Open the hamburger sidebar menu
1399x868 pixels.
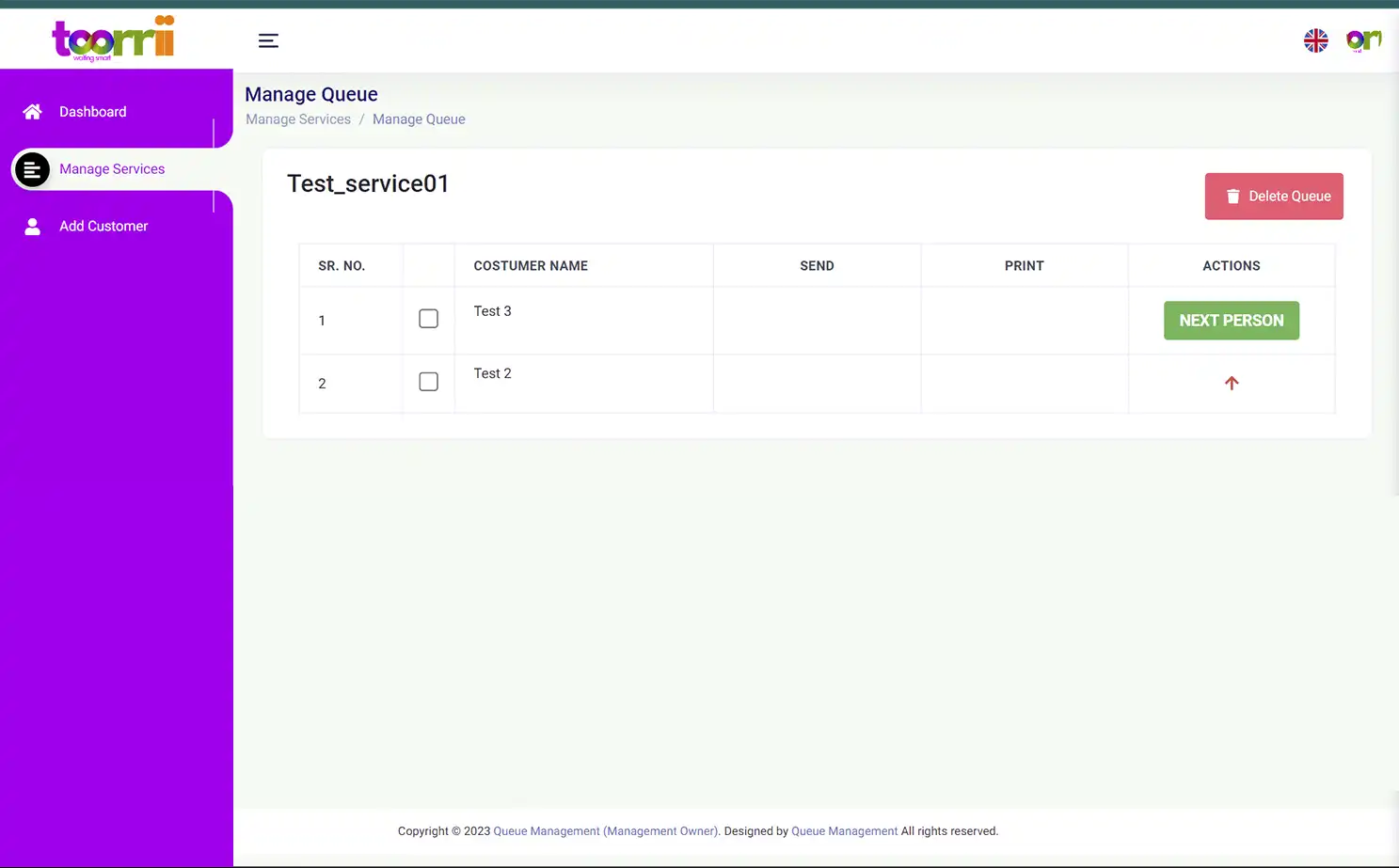[x=268, y=40]
